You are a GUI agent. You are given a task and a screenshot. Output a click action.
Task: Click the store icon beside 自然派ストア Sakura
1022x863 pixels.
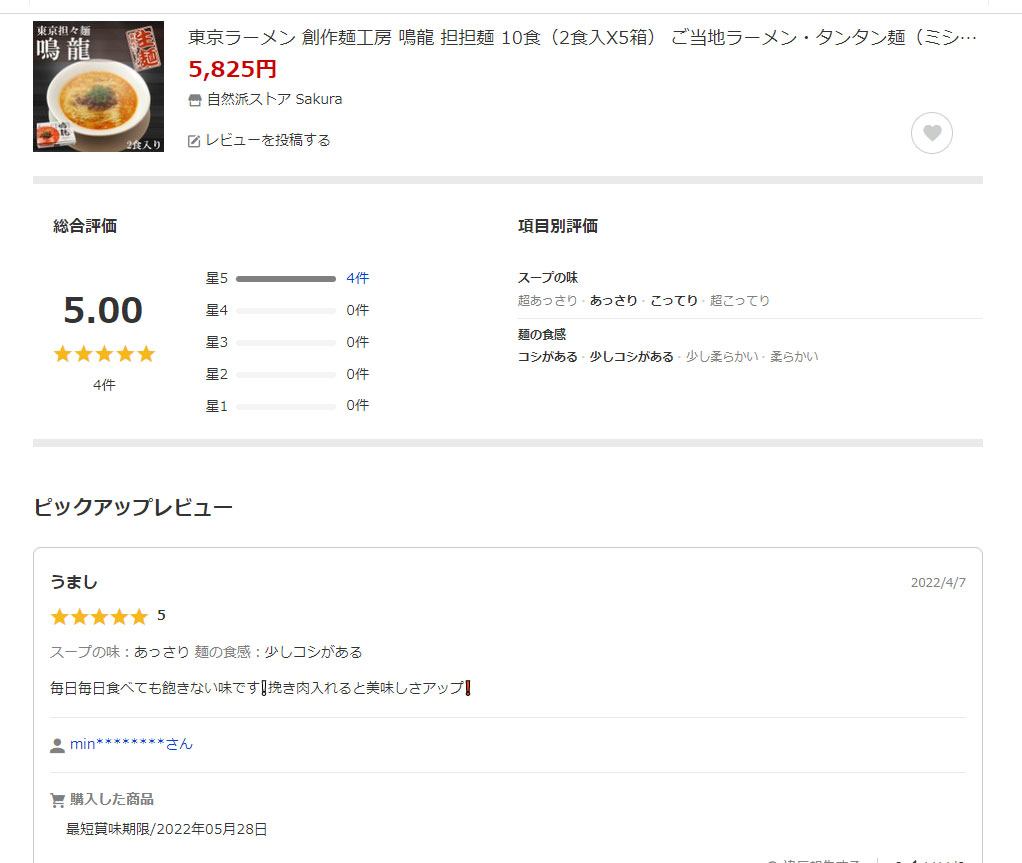pos(195,100)
